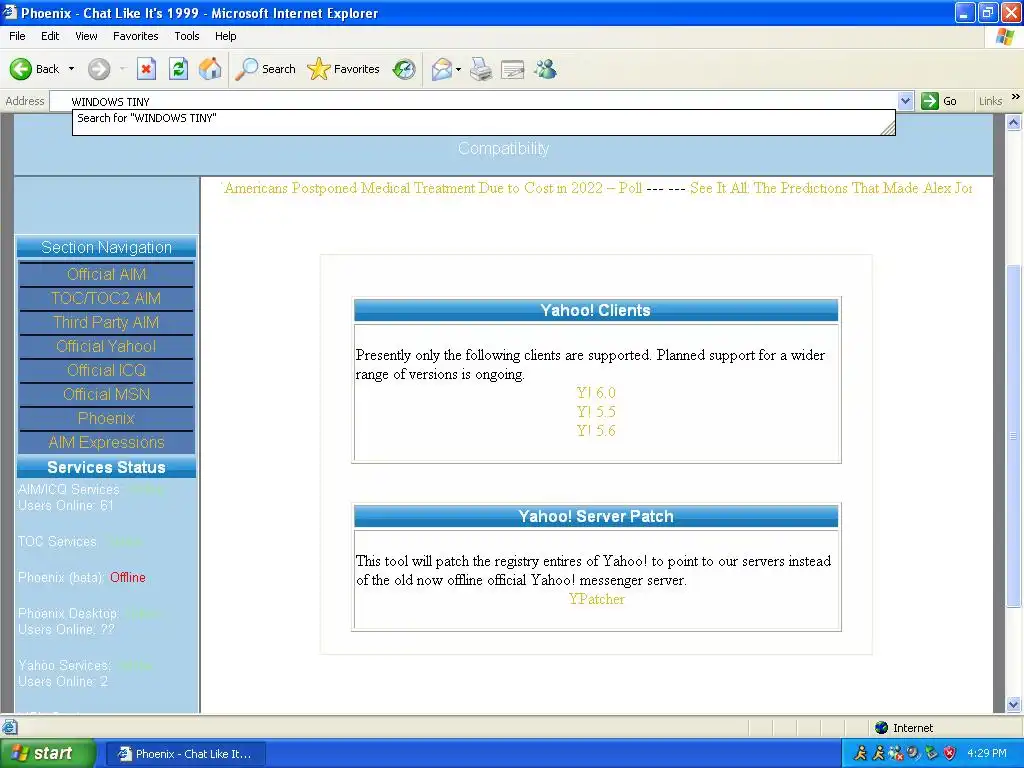
Task: Click the Windows flag throbber logo
Action: (1004, 36)
